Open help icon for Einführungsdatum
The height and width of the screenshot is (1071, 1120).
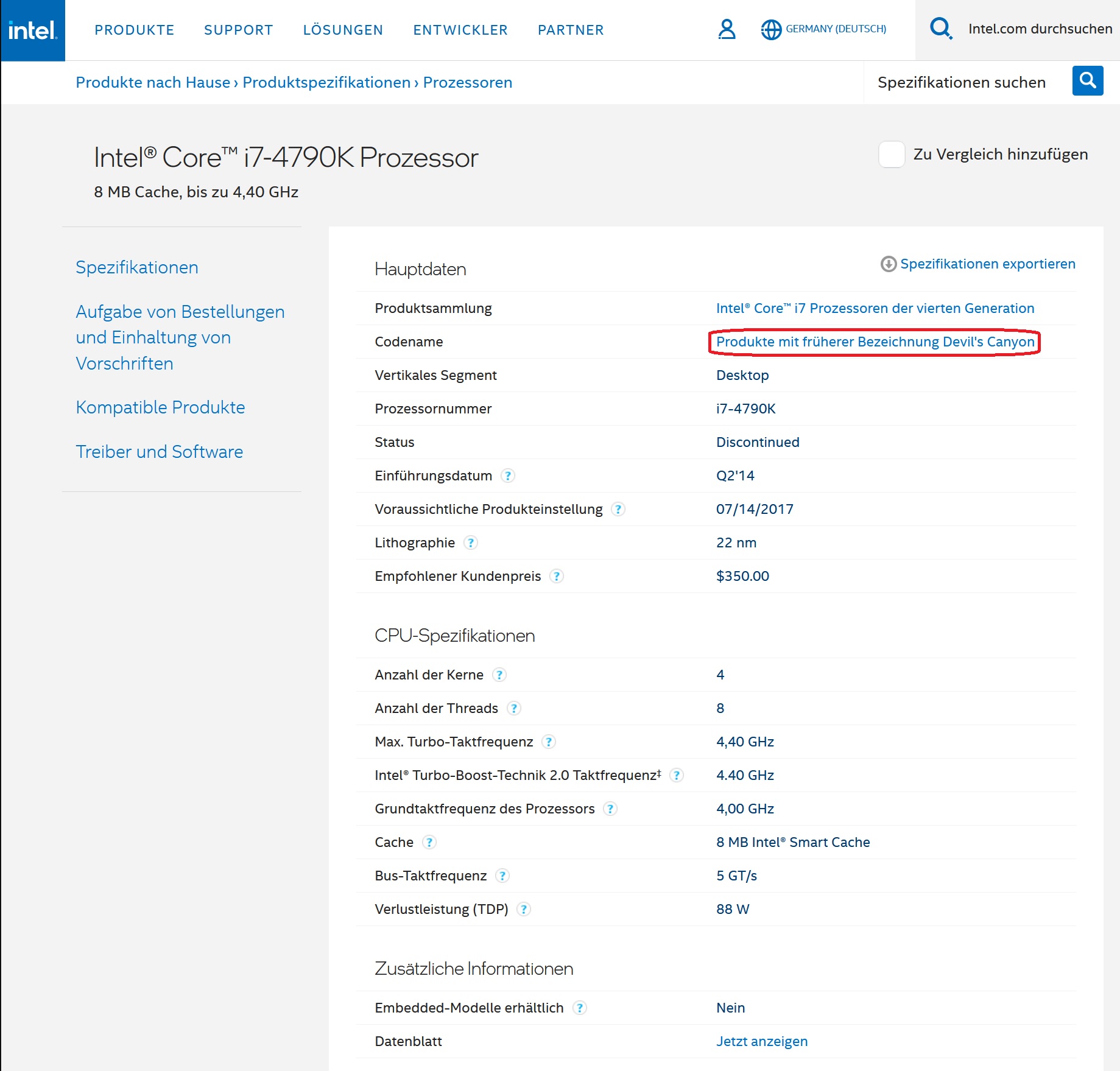(508, 476)
